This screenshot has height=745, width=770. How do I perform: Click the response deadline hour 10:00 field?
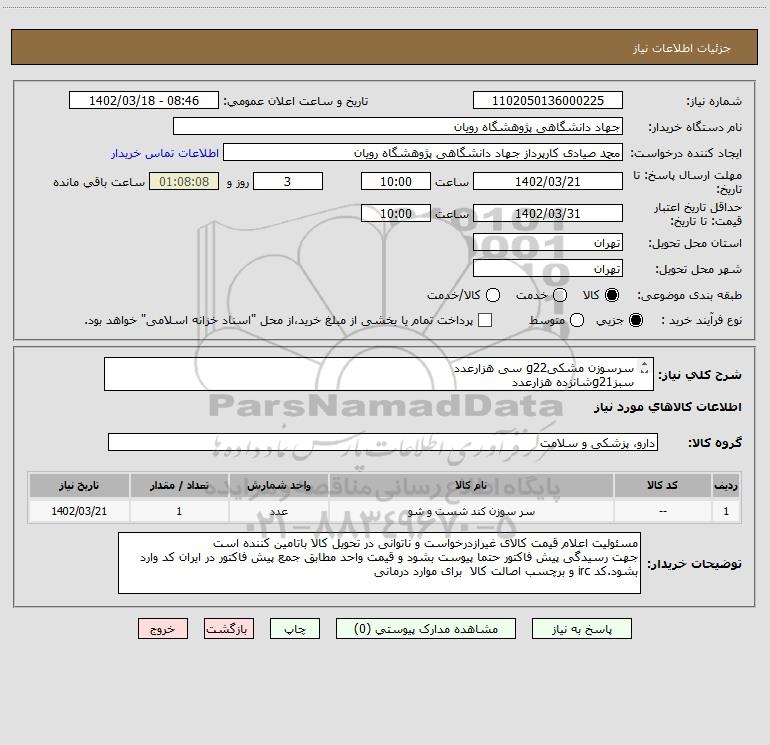396,181
